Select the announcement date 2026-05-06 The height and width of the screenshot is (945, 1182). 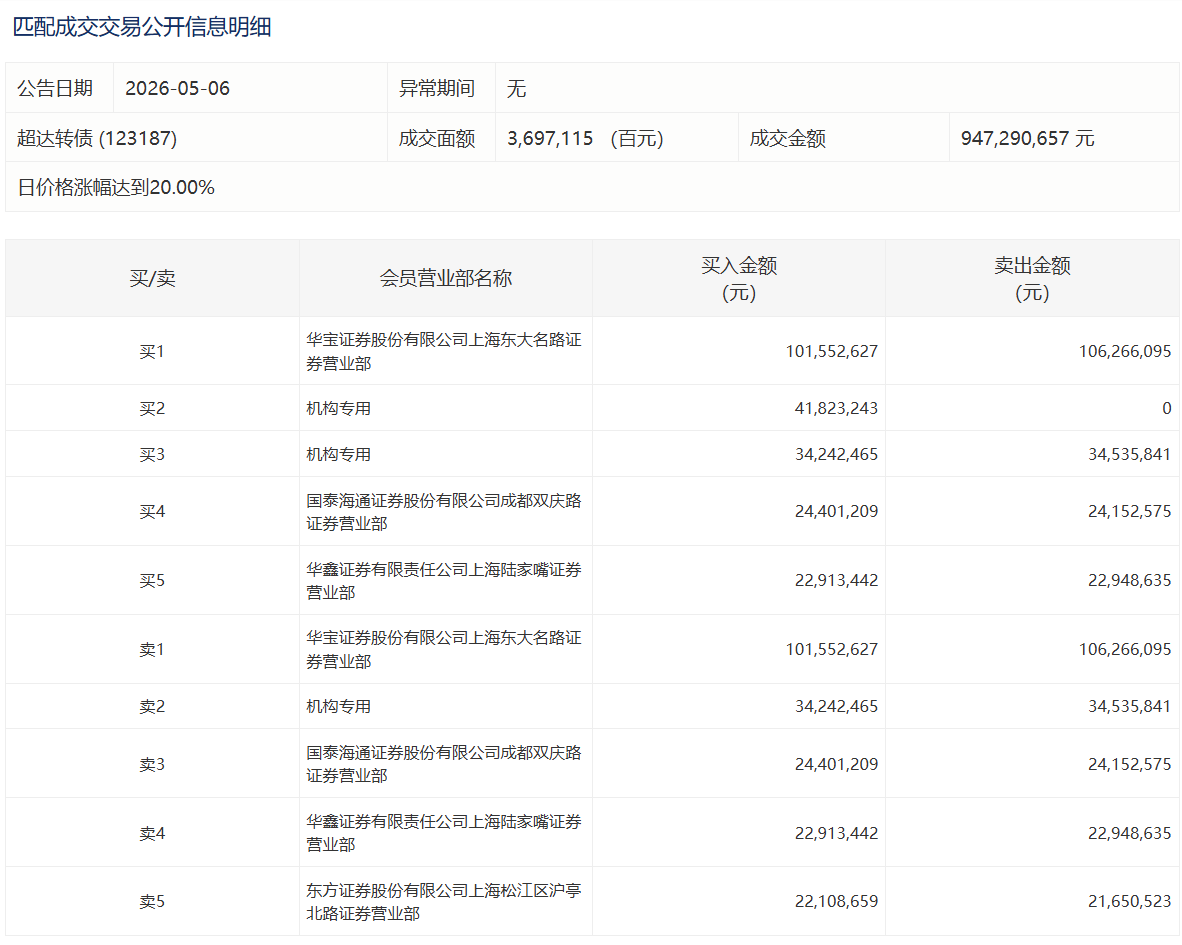pyautogui.click(x=177, y=88)
